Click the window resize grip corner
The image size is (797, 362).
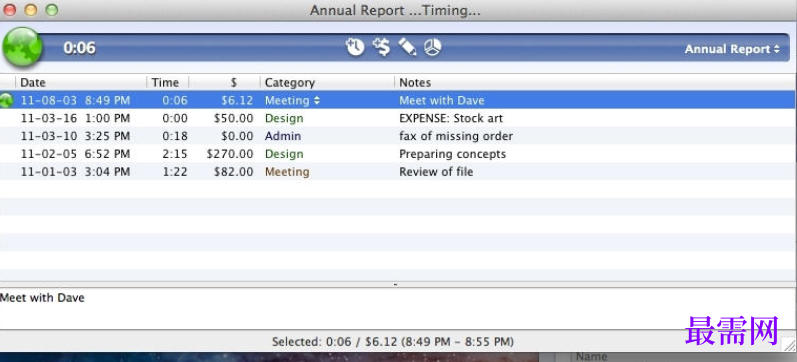[789, 346]
